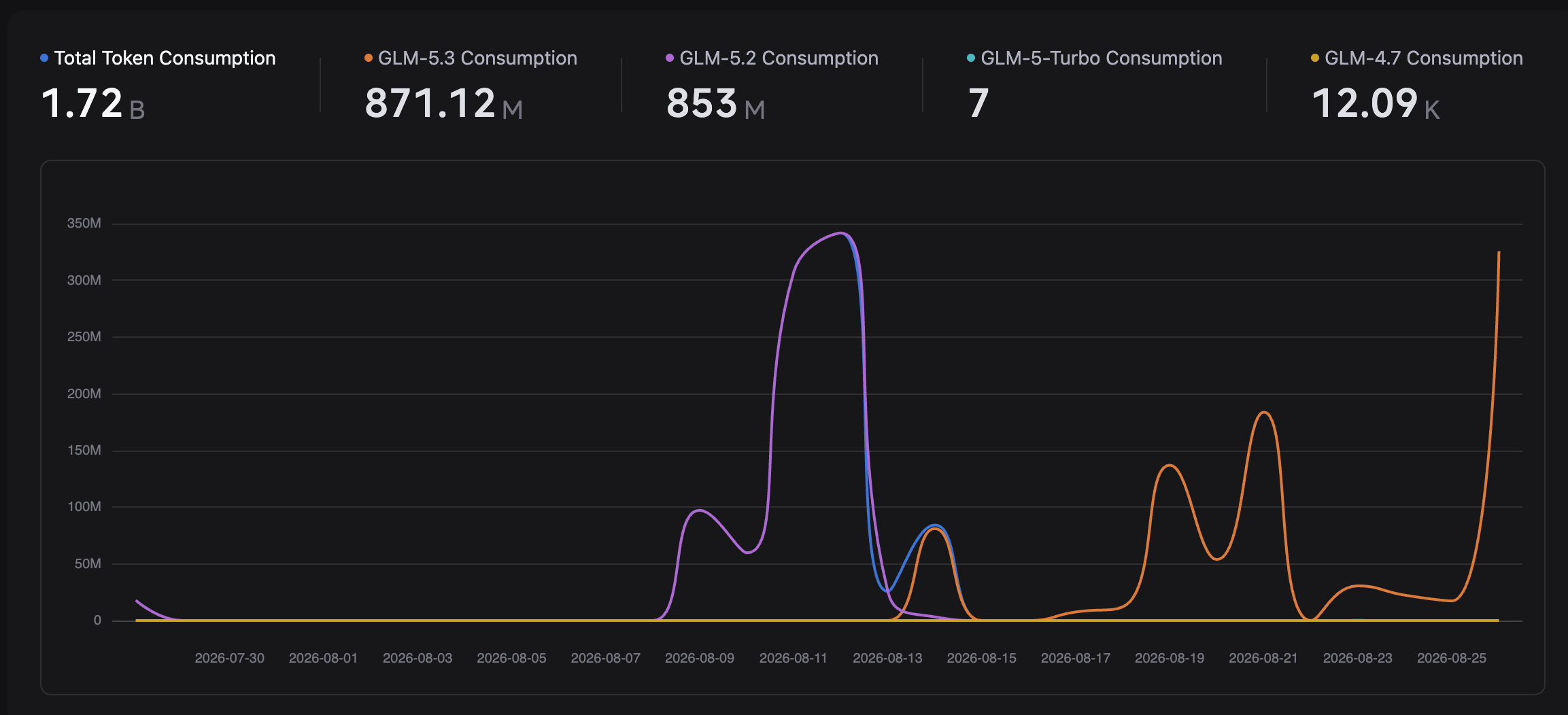
Task: Click the teal GLM-5-Turbo Consumption legend dot
Action: click(x=971, y=58)
